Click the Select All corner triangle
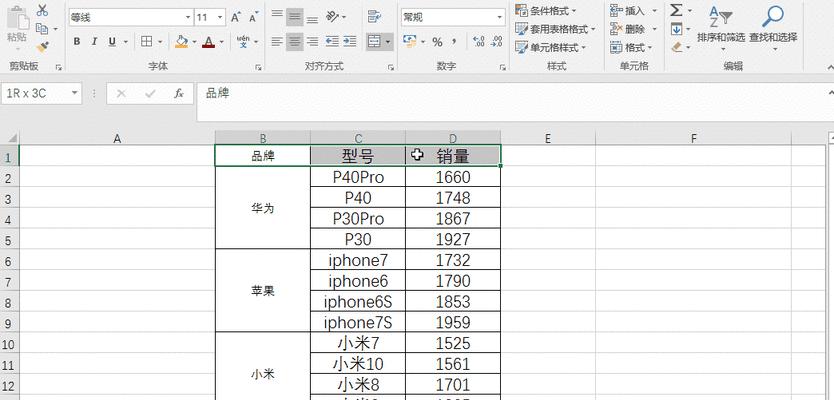834x400 pixels. tap(10, 138)
